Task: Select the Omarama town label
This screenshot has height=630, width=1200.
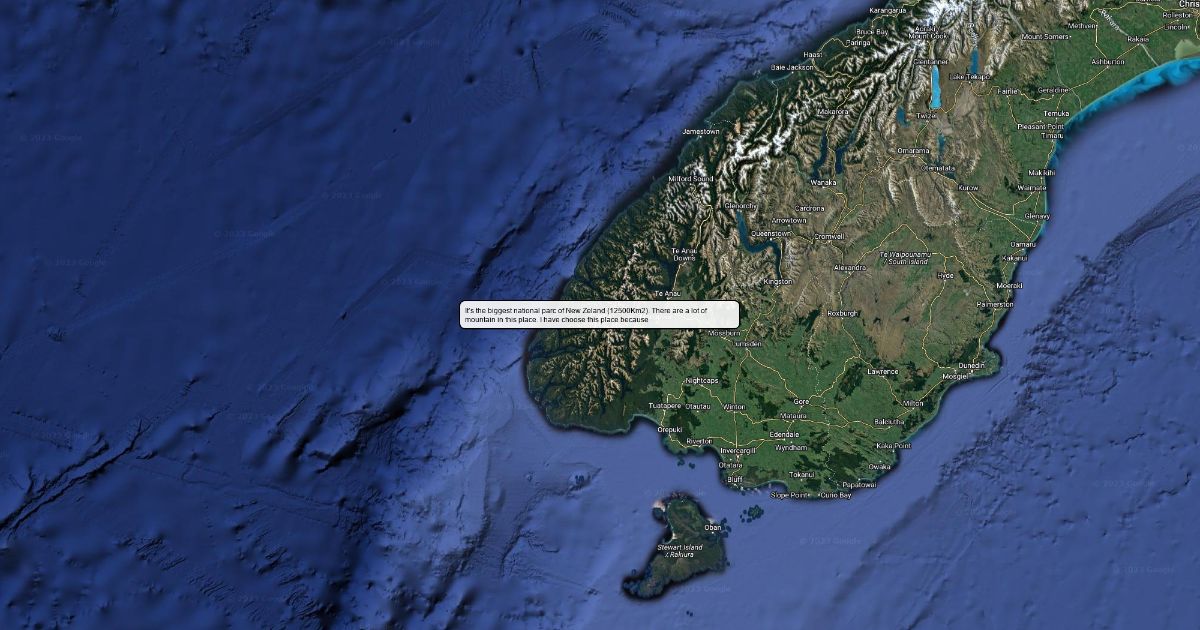Action: (x=913, y=151)
